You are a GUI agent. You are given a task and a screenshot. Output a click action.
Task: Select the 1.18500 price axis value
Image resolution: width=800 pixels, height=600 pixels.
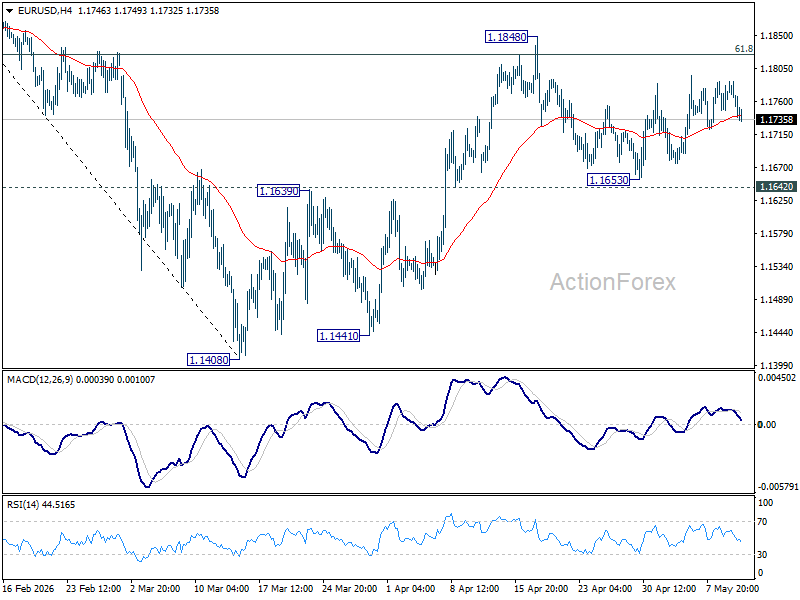click(x=777, y=36)
